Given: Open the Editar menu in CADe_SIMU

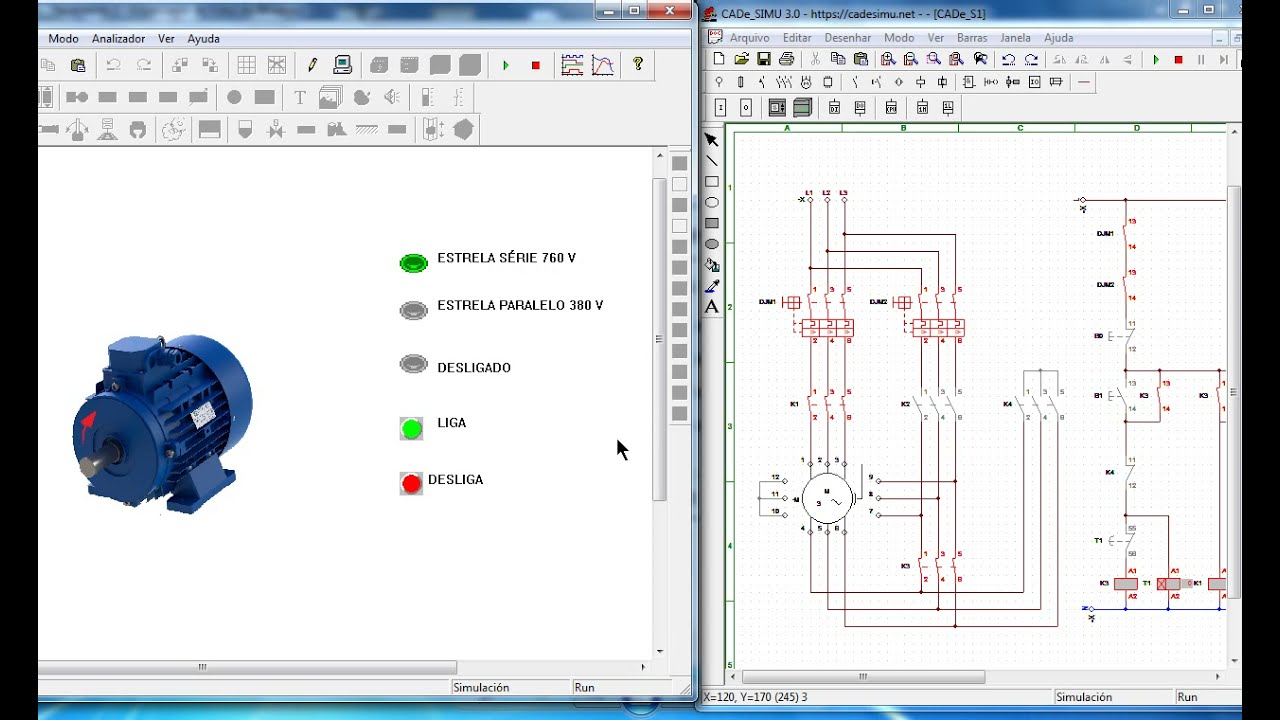Looking at the screenshot, I should [797, 38].
